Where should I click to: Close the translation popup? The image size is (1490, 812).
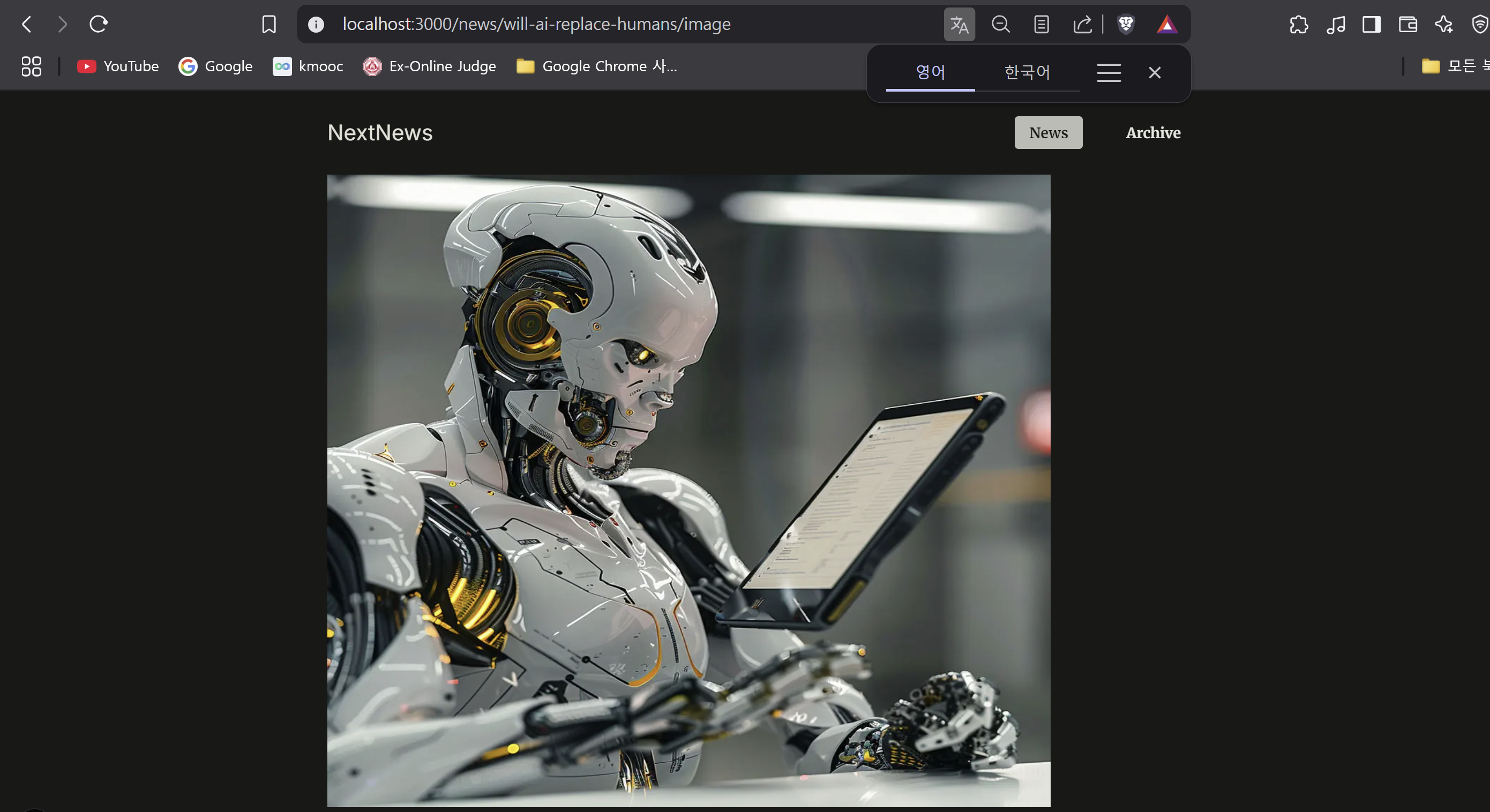[x=1155, y=73]
